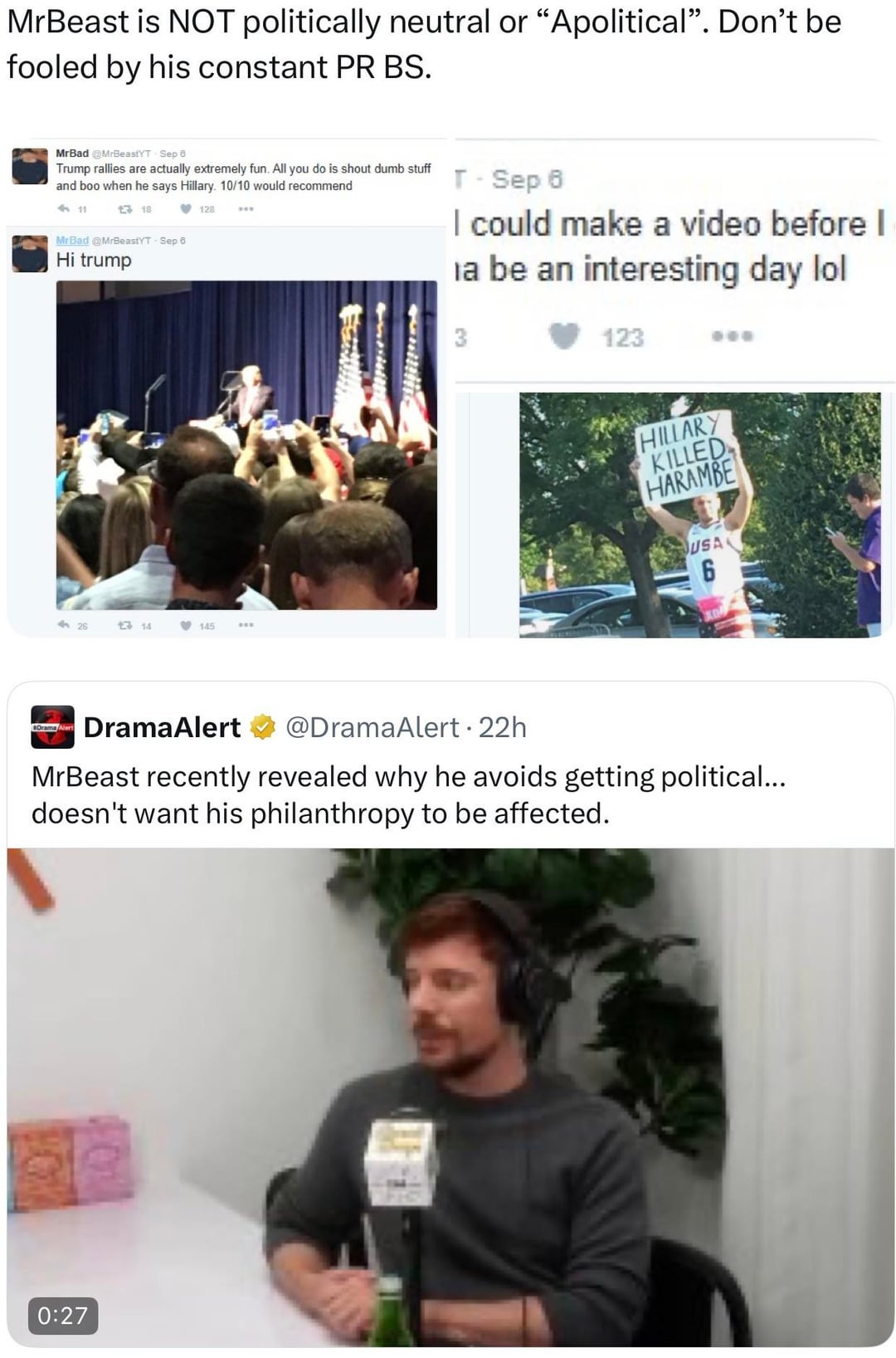Open the quoted DramaAlert tweet text
This screenshot has height=1358, width=896.
click(x=408, y=794)
